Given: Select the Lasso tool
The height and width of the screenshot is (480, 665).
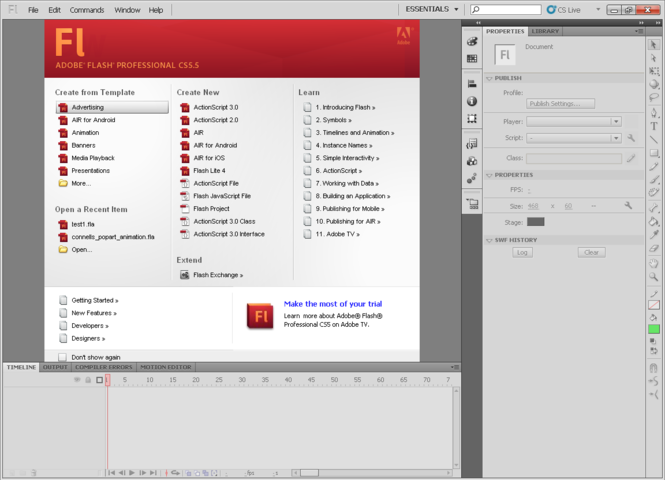Looking at the screenshot, I should pyautogui.click(x=654, y=98).
